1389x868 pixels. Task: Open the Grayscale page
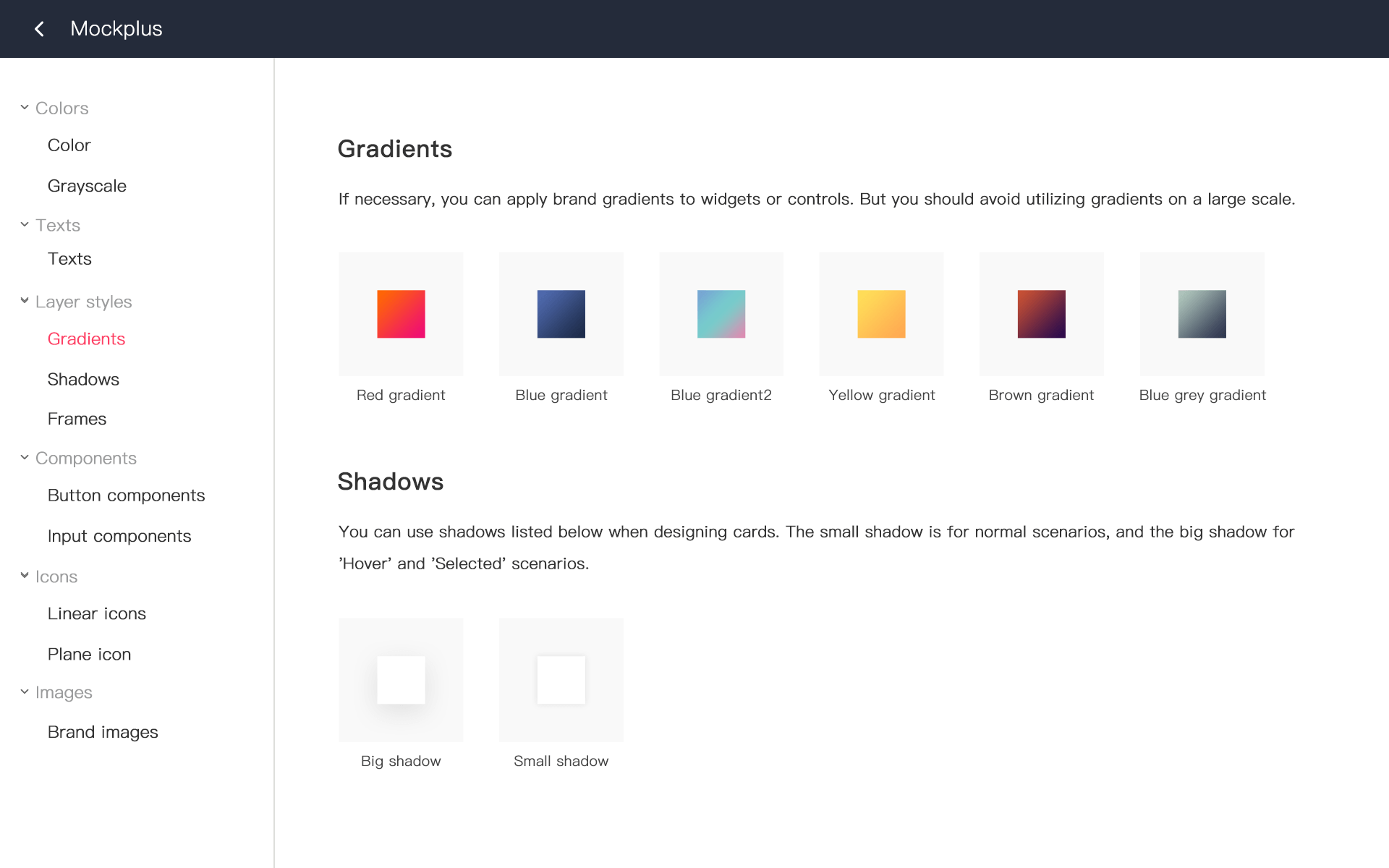pyautogui.click(x=87, y=186)
